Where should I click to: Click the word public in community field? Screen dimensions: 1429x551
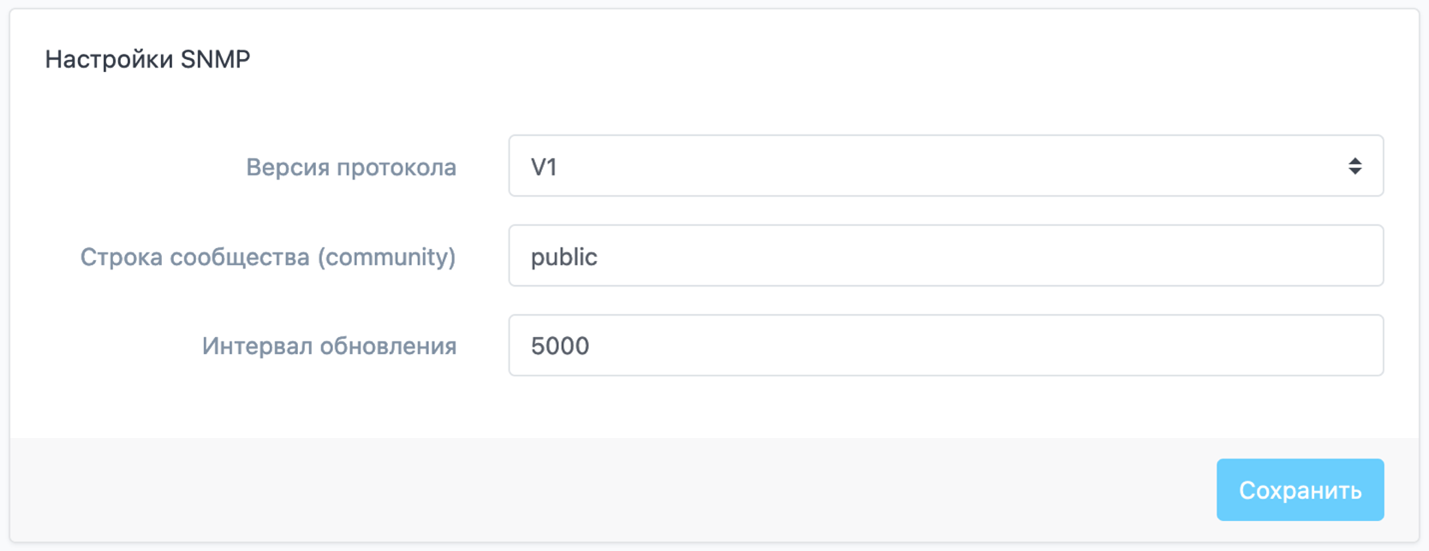point(564,257)
